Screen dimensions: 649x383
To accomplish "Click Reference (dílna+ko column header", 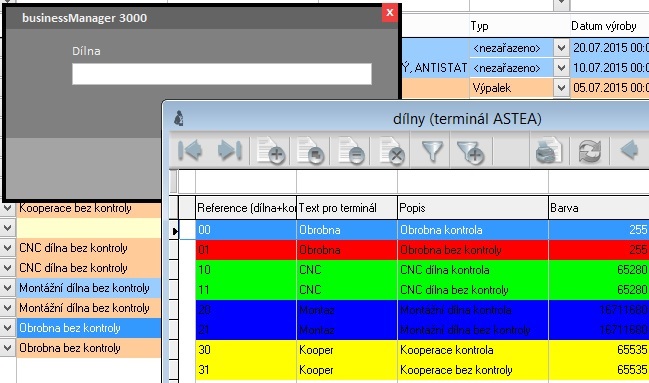I will (x=246, y=208).
